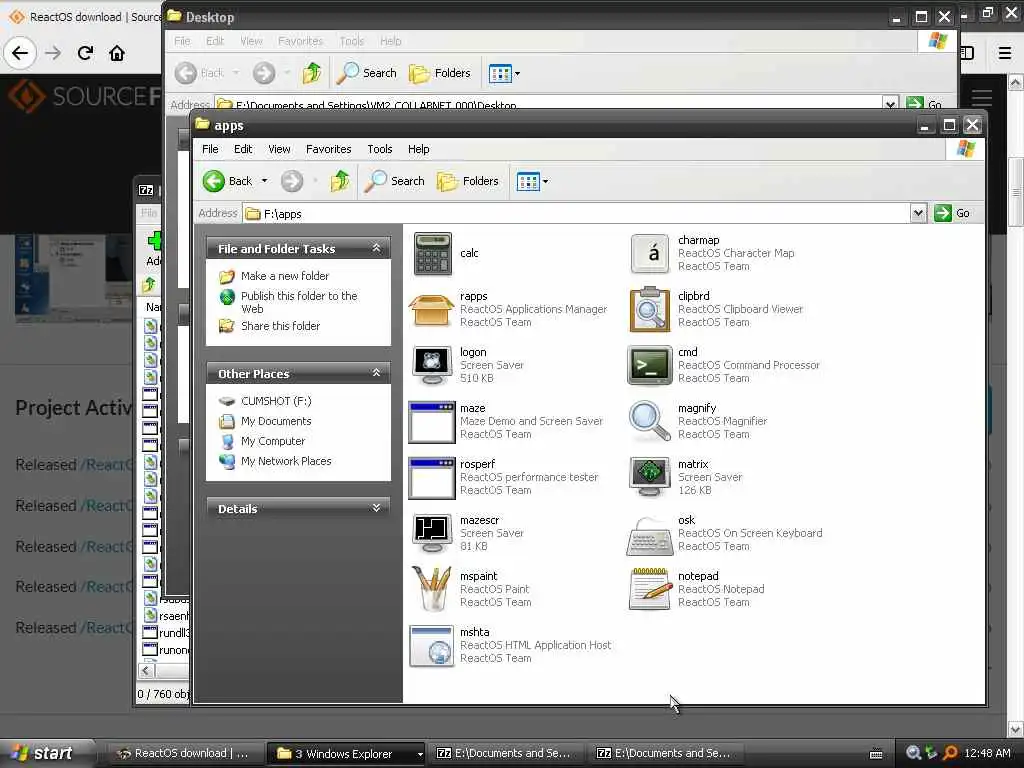Screen dimensions: 1024x768
Task: Open Views dropdown arrow in apps toolbar
Action: 546,182
